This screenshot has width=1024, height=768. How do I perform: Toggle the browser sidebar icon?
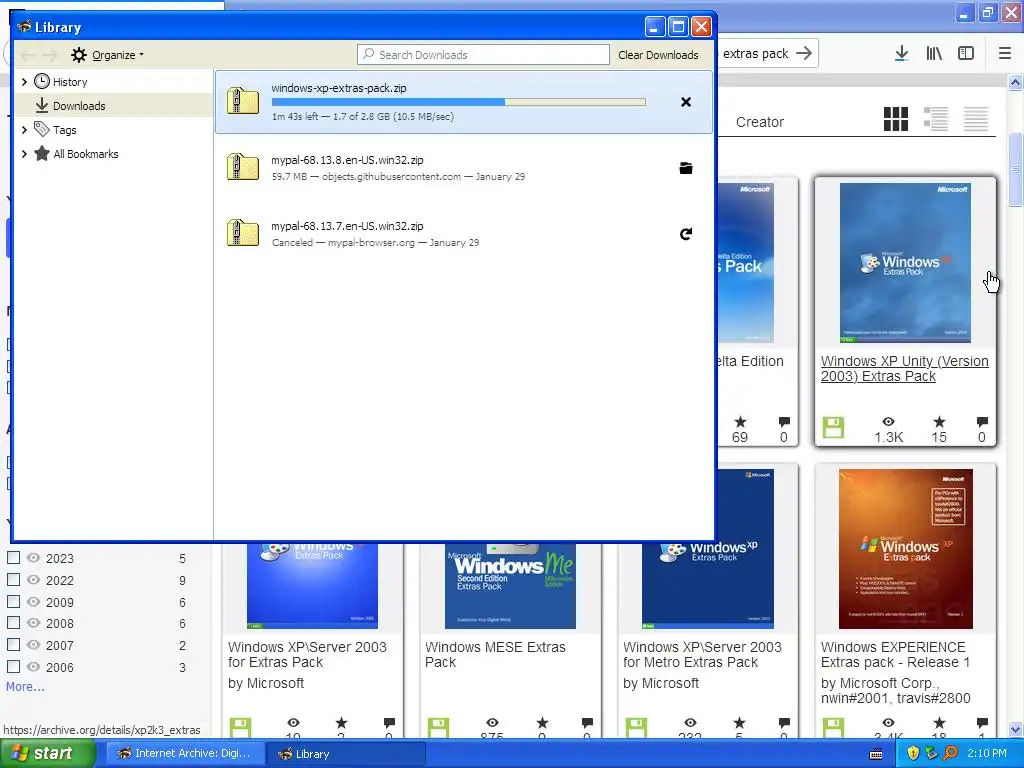coord(966,54)
